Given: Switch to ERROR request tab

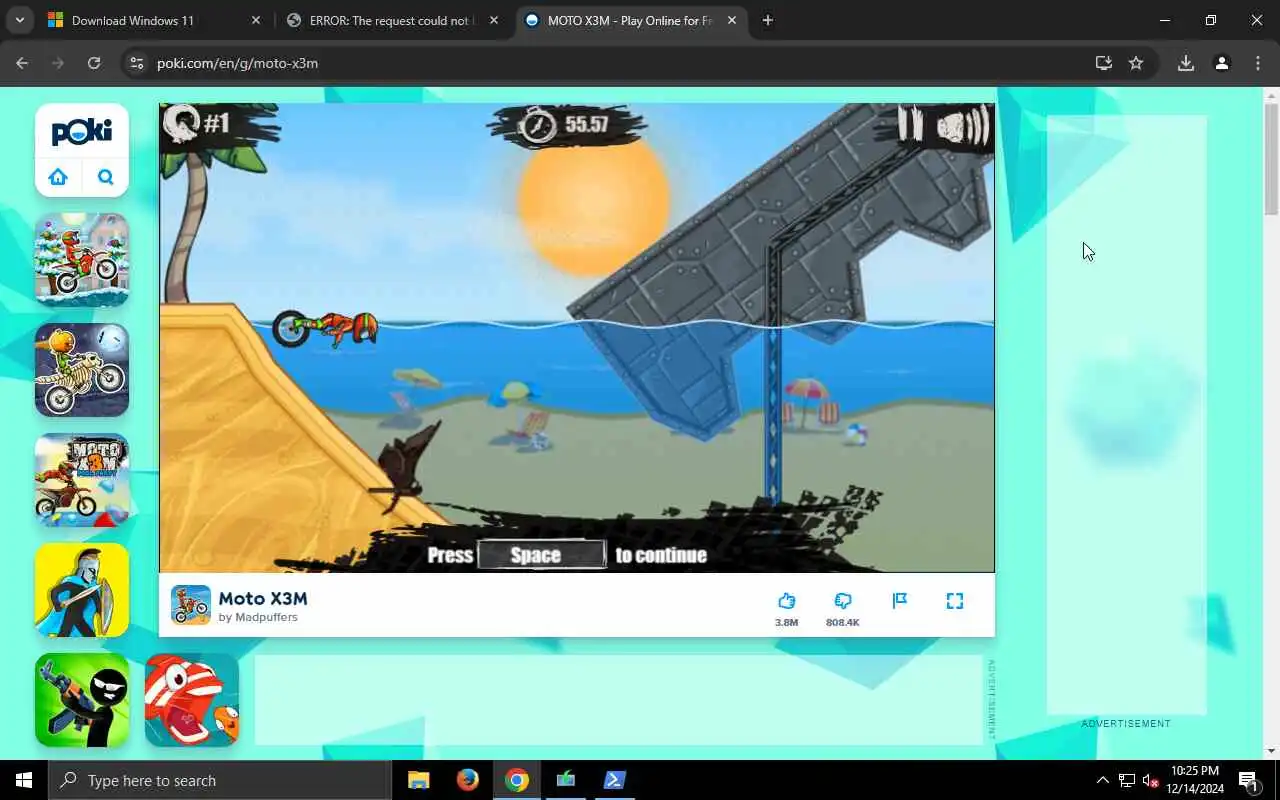Looking at the screenshot, I should coord(390,20).
